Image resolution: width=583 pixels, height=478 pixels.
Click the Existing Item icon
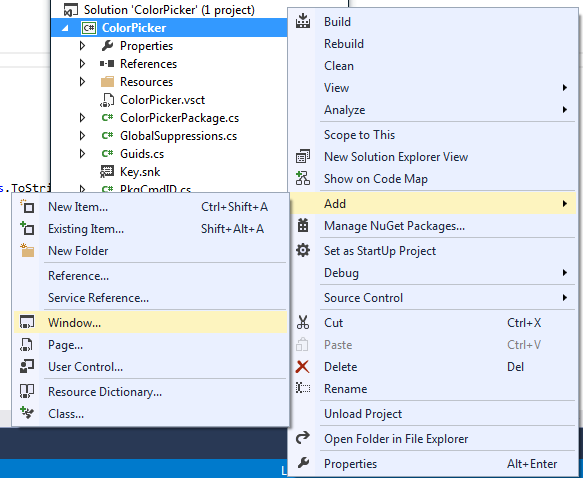[27, 228]
